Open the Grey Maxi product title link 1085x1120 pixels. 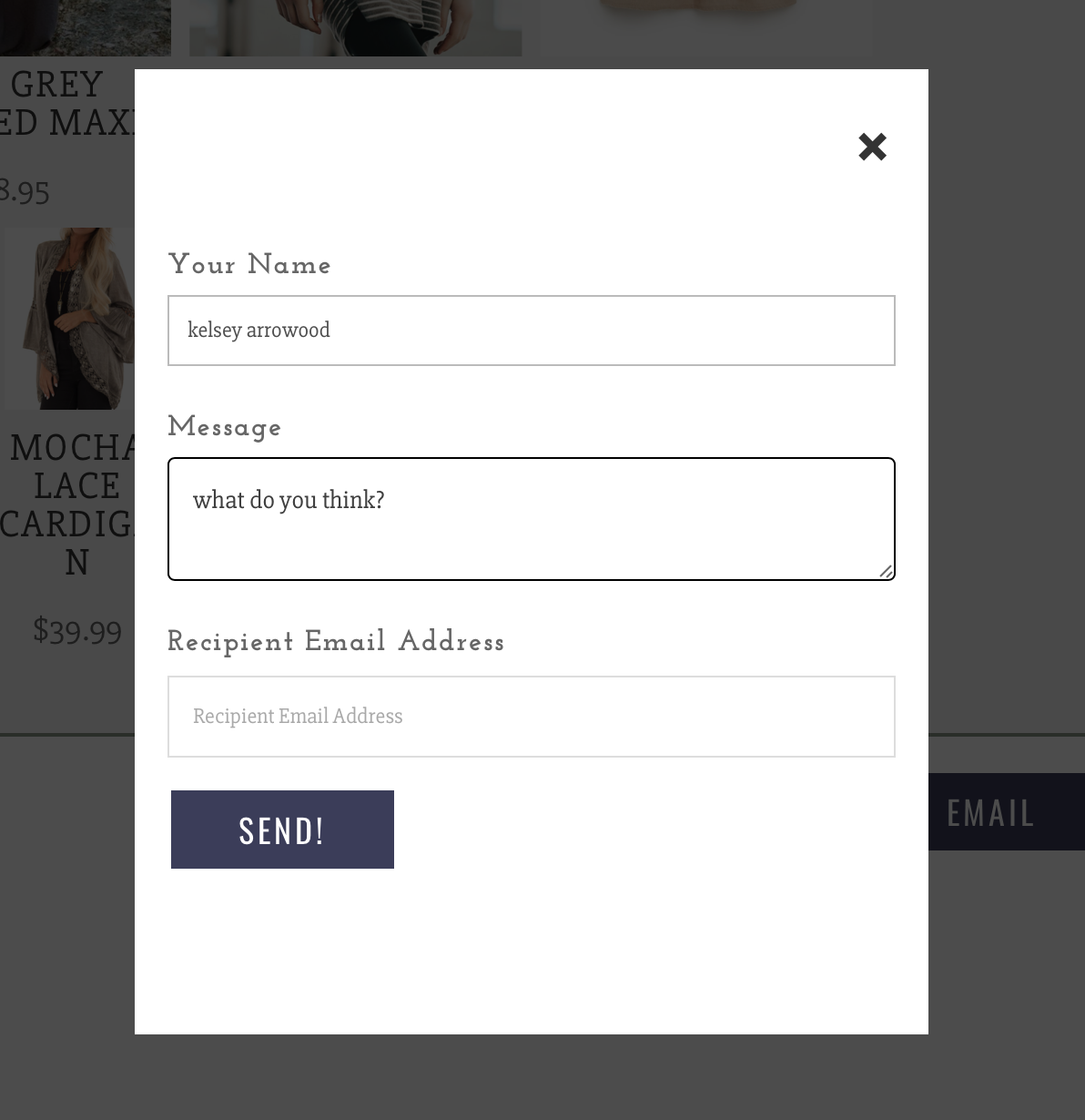coord(64,103)
